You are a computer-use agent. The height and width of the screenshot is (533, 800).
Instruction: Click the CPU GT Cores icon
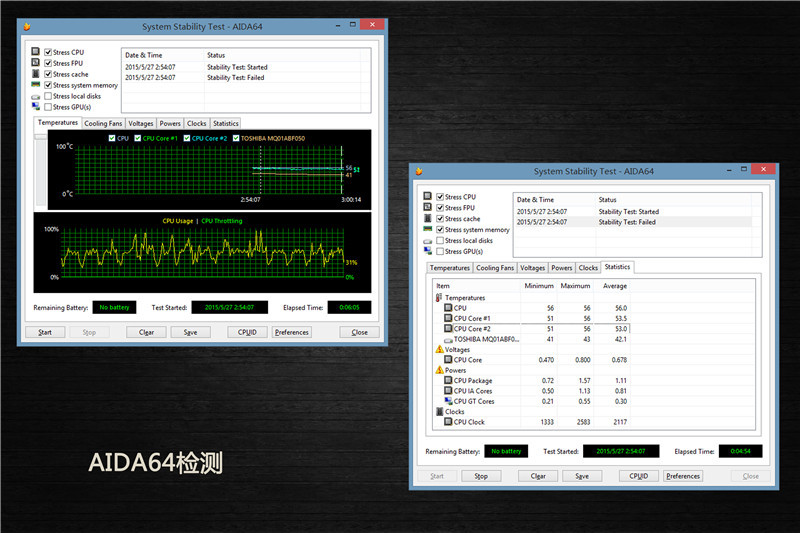448,401
